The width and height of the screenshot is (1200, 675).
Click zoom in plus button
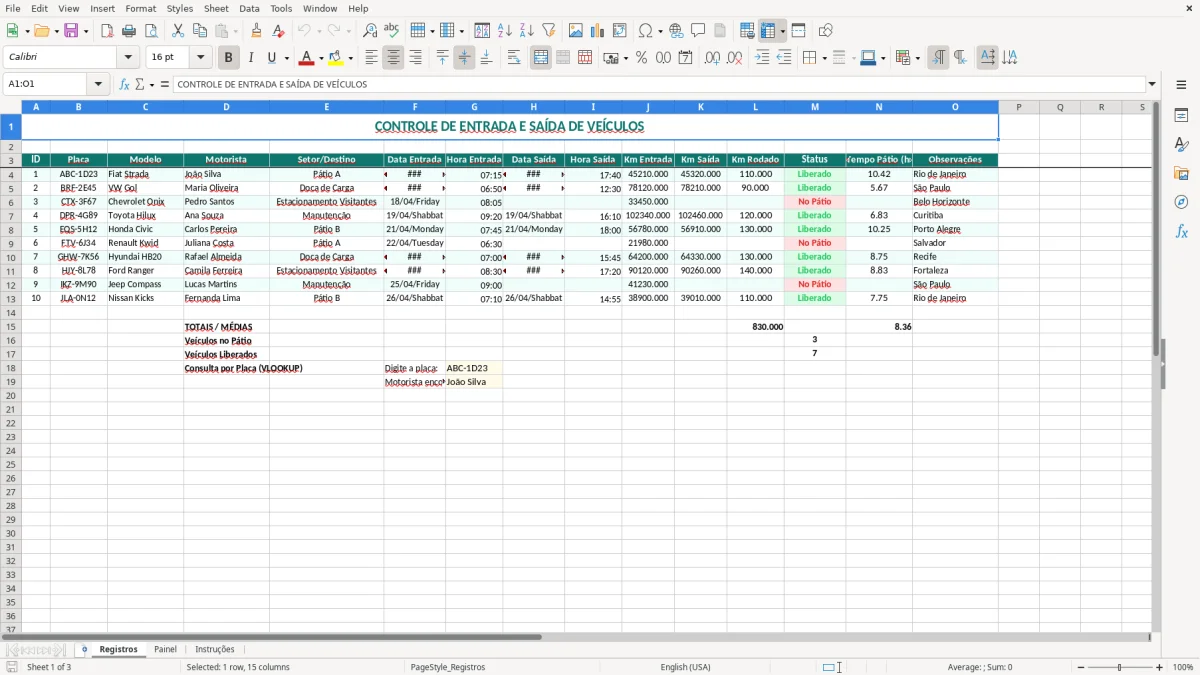click(x=1159, y=667)
